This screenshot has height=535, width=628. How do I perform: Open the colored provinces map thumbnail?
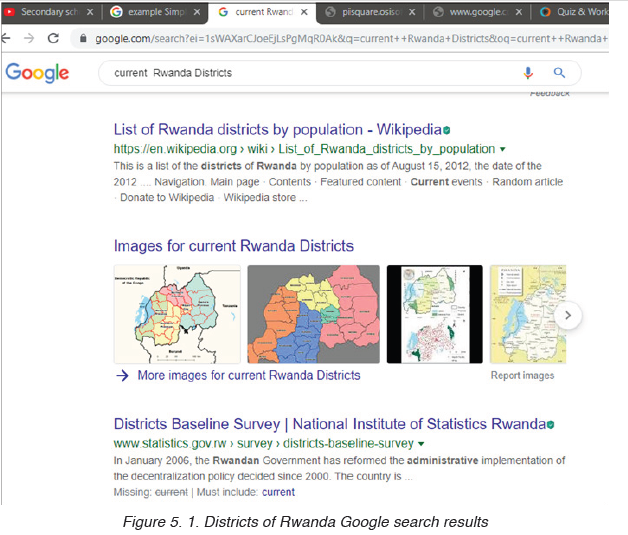(x=314, y=314)
